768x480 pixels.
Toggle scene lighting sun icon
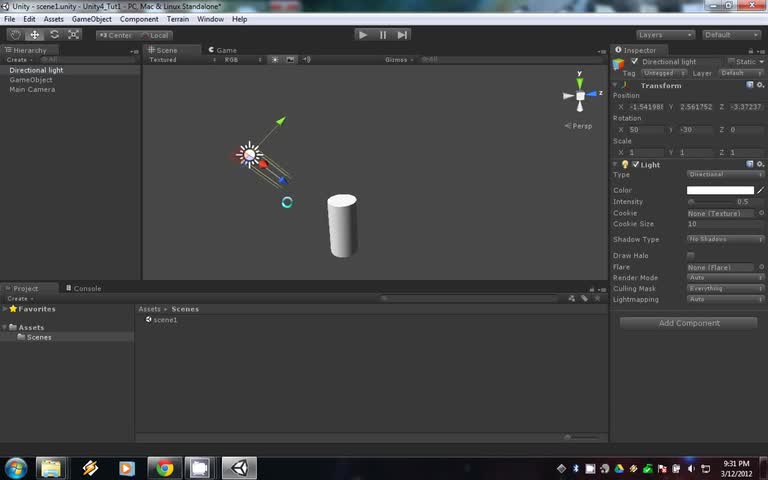275,60
